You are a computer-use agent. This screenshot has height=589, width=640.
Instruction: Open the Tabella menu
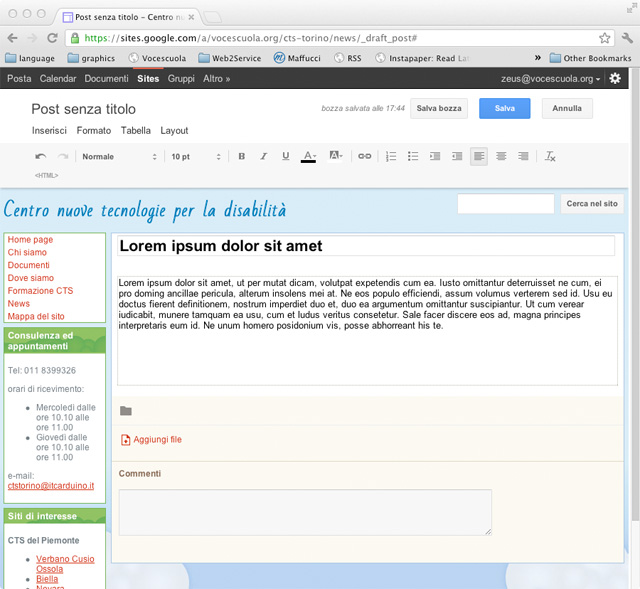pos(136,131)
